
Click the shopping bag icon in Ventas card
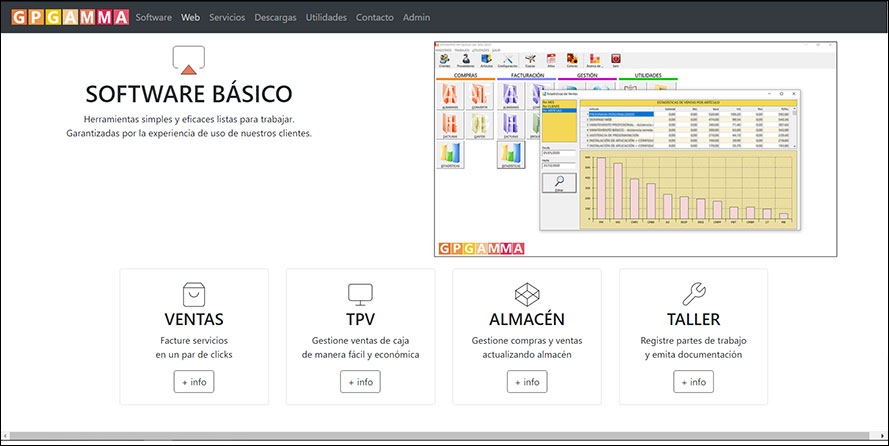pos(194,295)
